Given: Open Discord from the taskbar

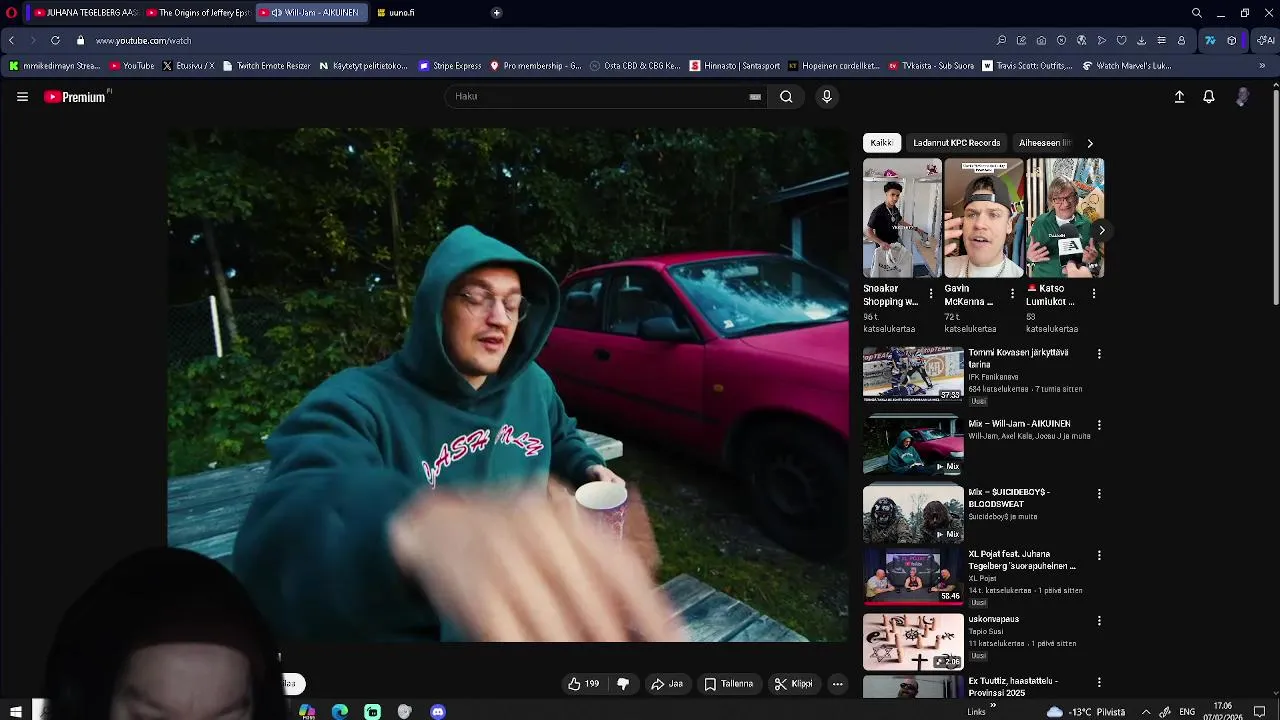Looking at the screenshot, I should 437,711.
